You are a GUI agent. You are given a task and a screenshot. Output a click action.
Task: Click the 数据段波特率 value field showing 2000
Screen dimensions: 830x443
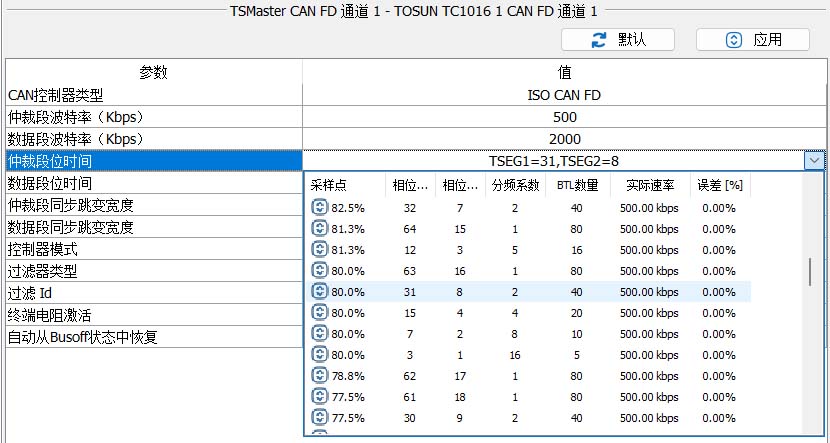coord(564,139)
